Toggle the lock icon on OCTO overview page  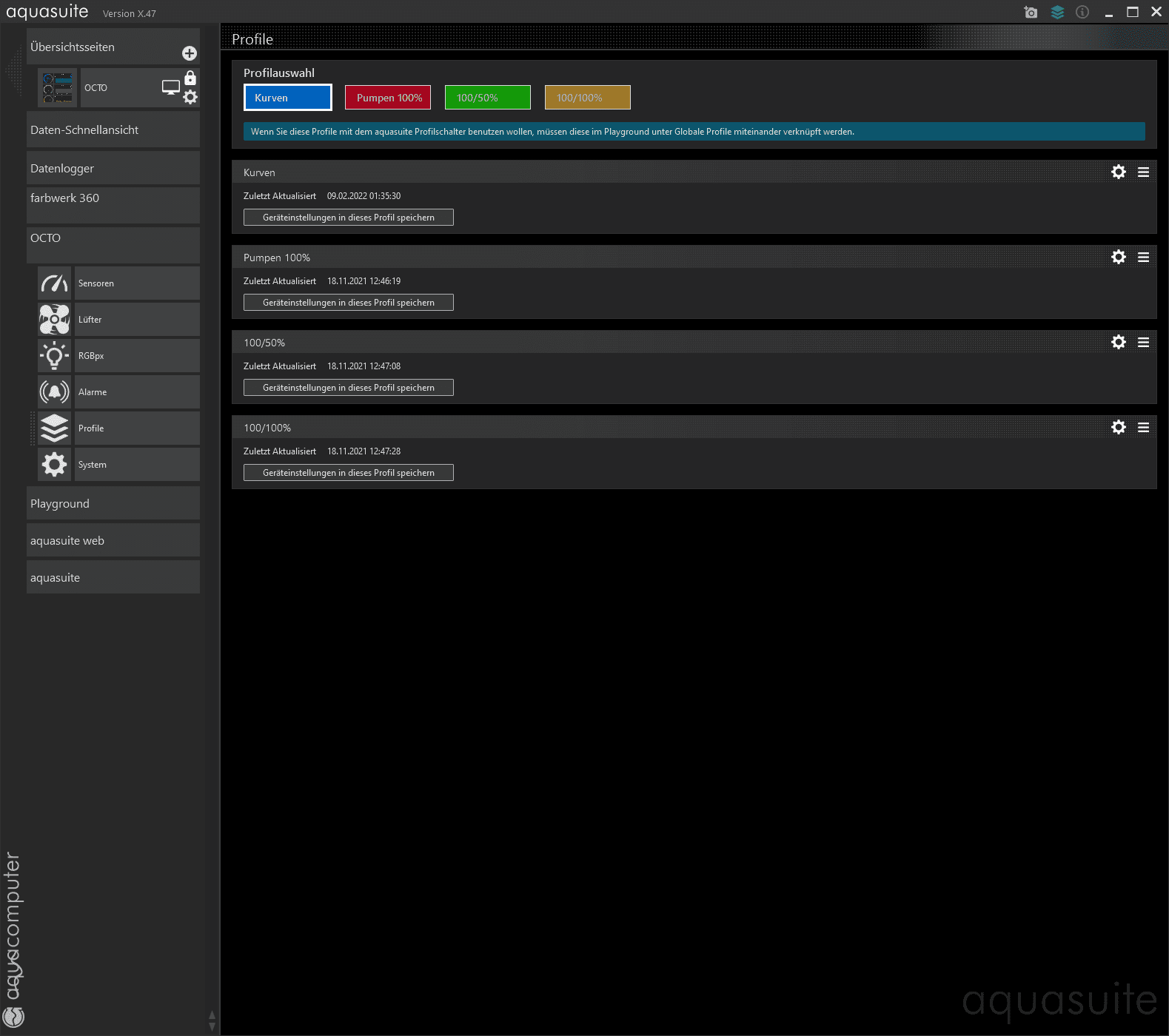click(190, 78)
